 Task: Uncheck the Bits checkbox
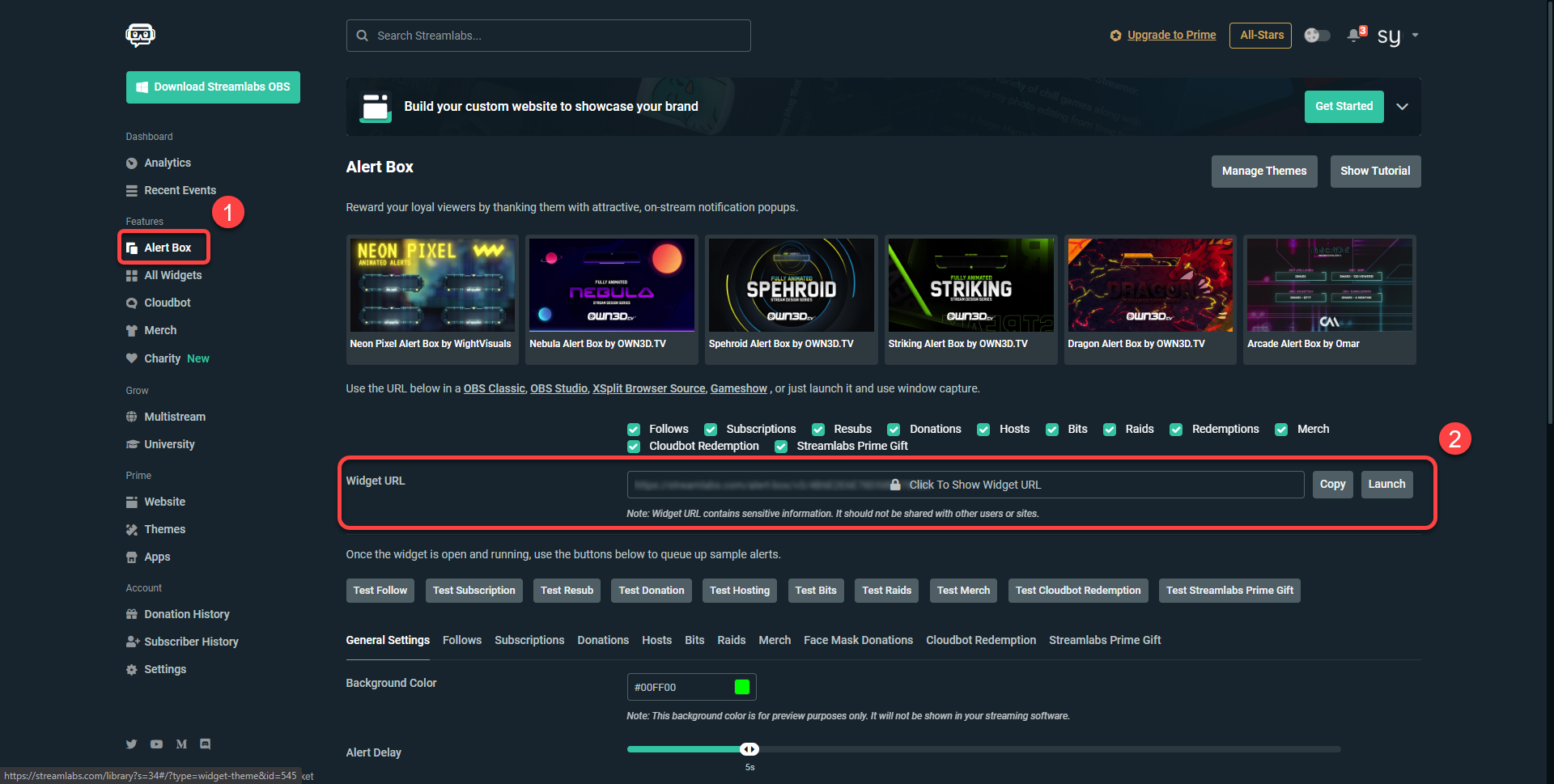1052,430
